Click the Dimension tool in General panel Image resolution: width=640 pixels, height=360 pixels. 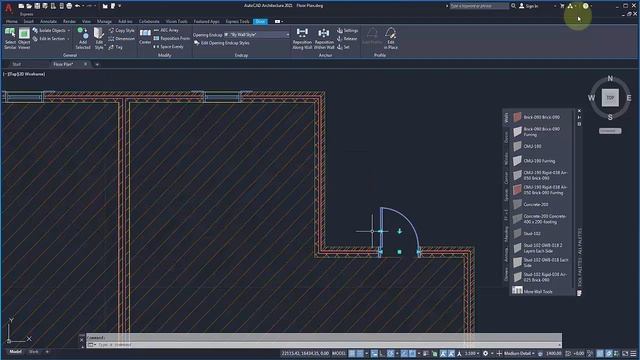tap(121, 38)
